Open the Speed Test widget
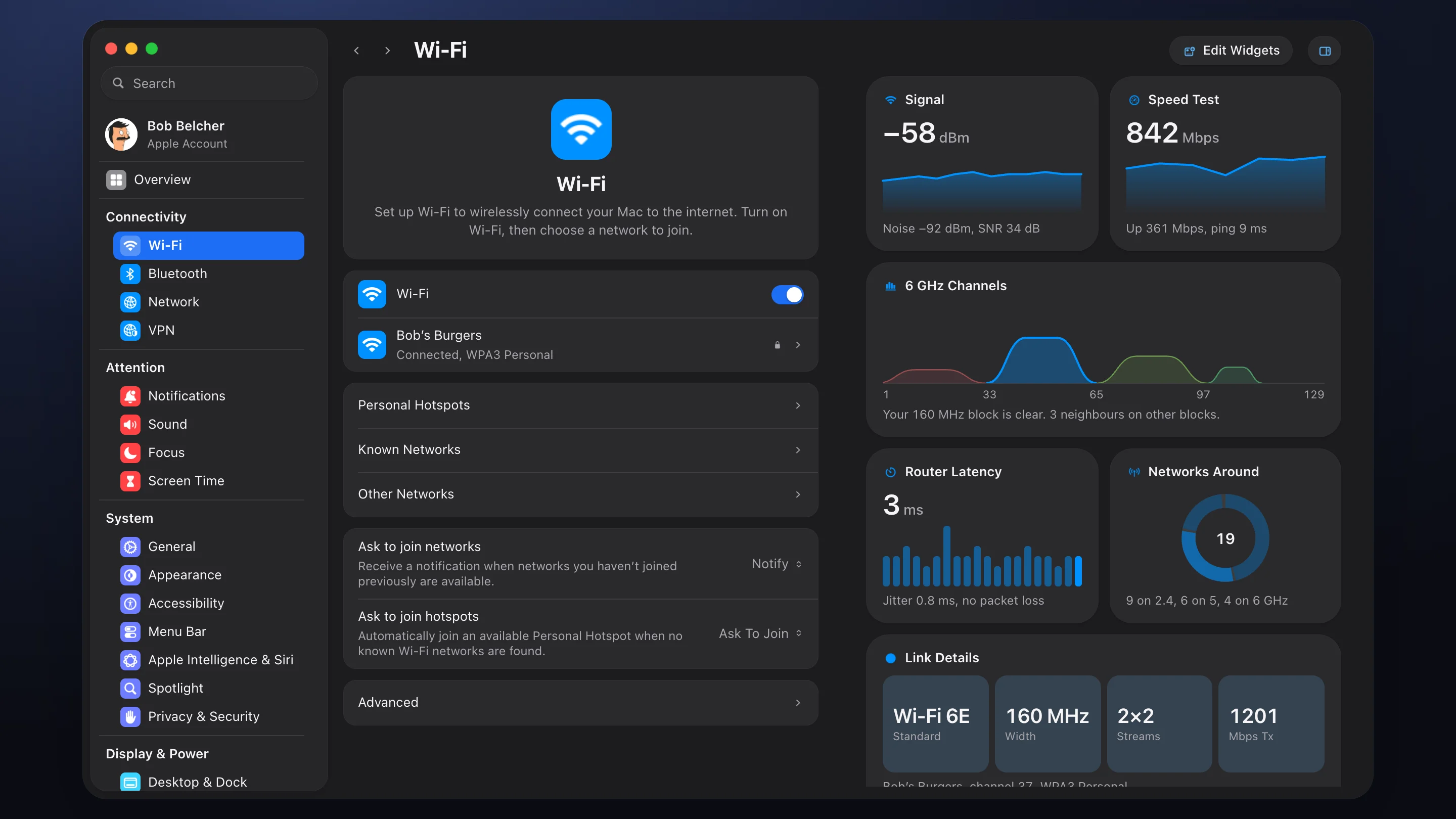 [x=1225, y=164]
